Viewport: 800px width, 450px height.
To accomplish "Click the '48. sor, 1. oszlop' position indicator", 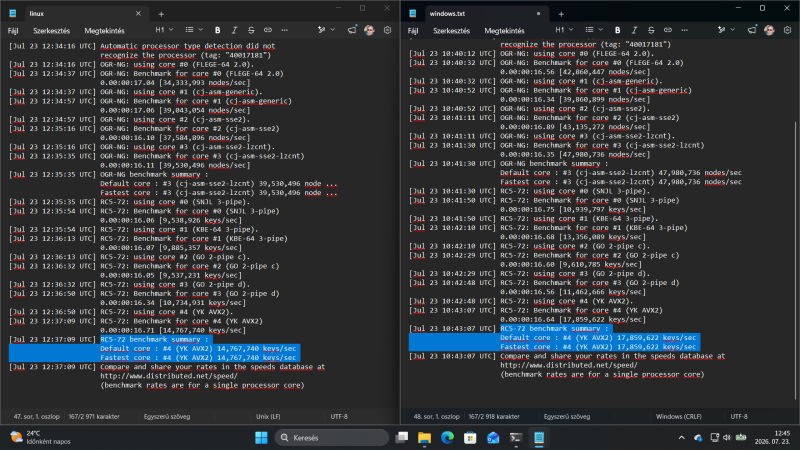I will click(436, 416).
